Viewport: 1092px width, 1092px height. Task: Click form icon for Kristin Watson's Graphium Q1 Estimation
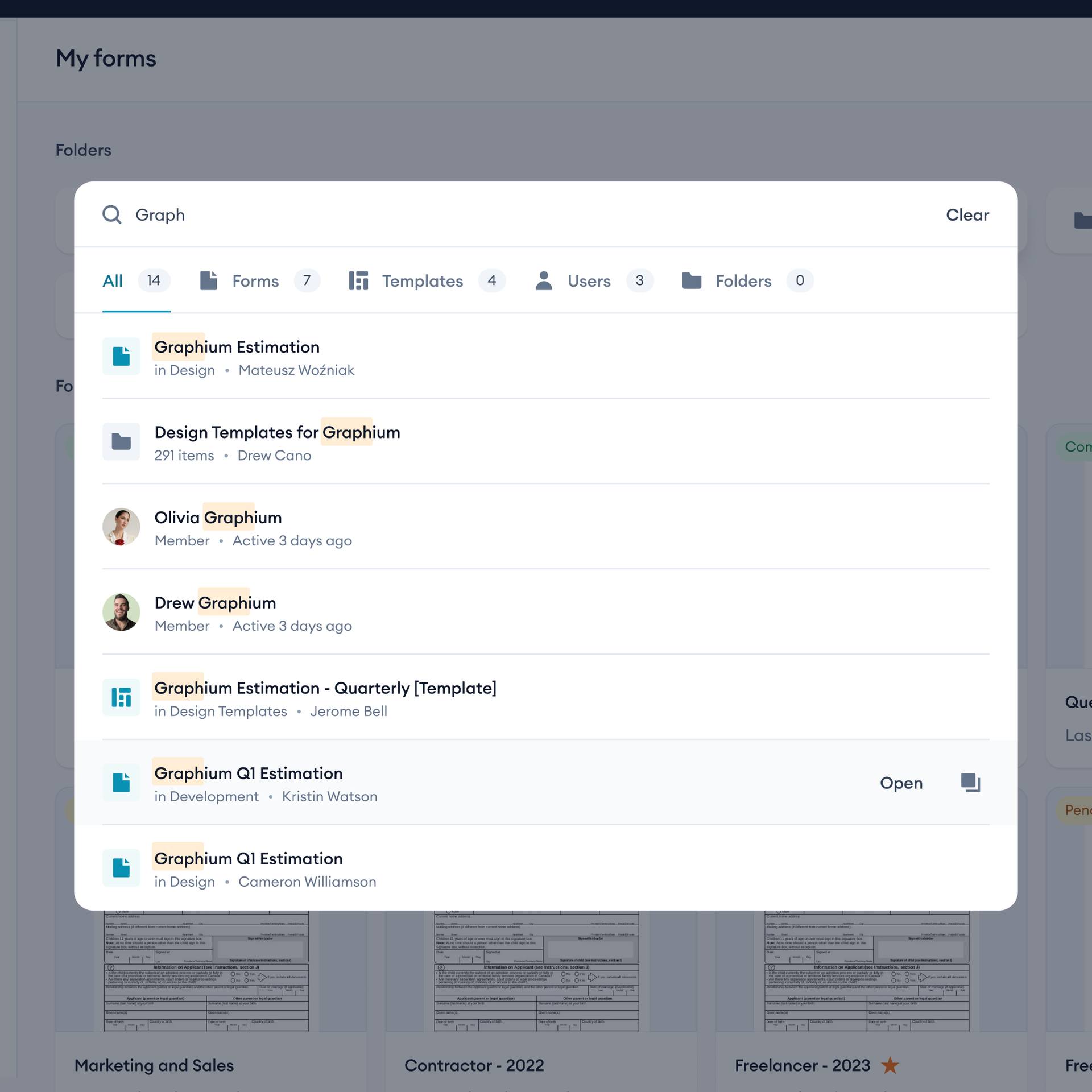pyautogui.click(x=121, y=783)
